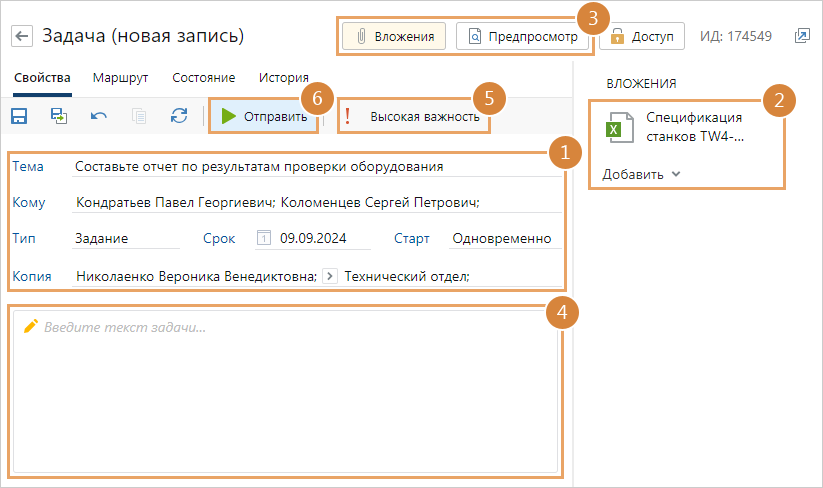The image size is (823, 488).
Task: Click the copy record icon
Action: [x=139, y=116]
